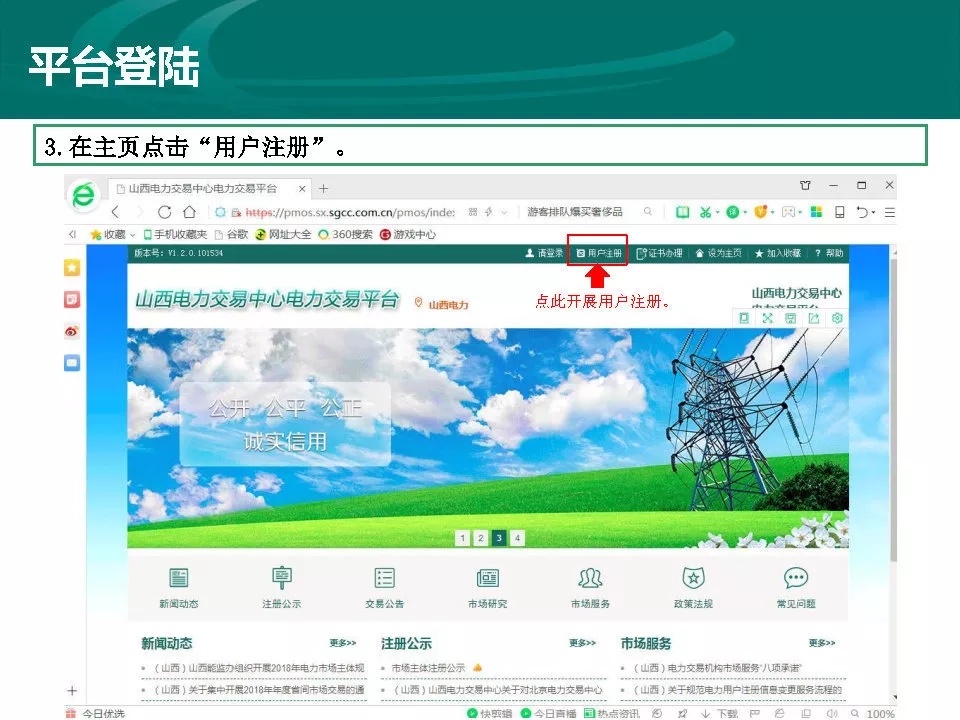The height and width of the screenshot is (720, 960).
Task: Reload the page with refresh button
Action: click(x=164, y=212)
